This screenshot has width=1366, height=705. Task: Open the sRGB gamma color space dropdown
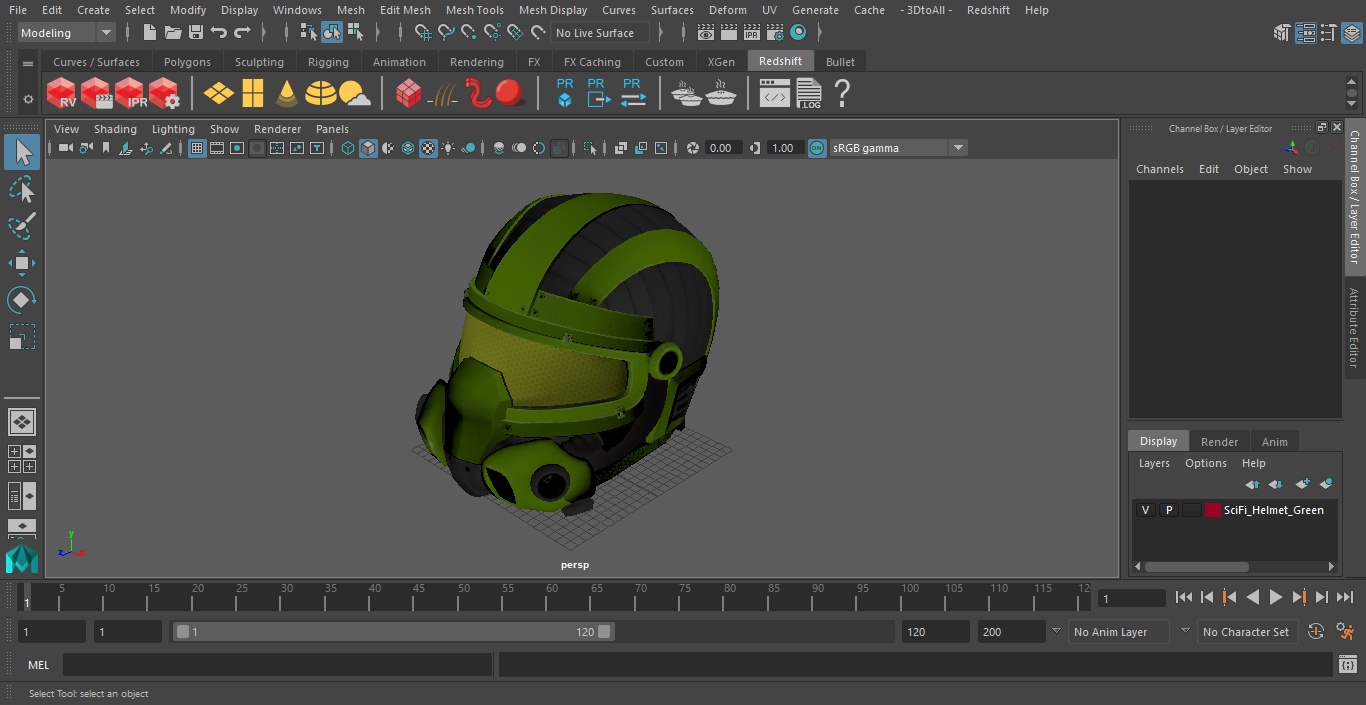pyautogui.click(x=957, y=148)
